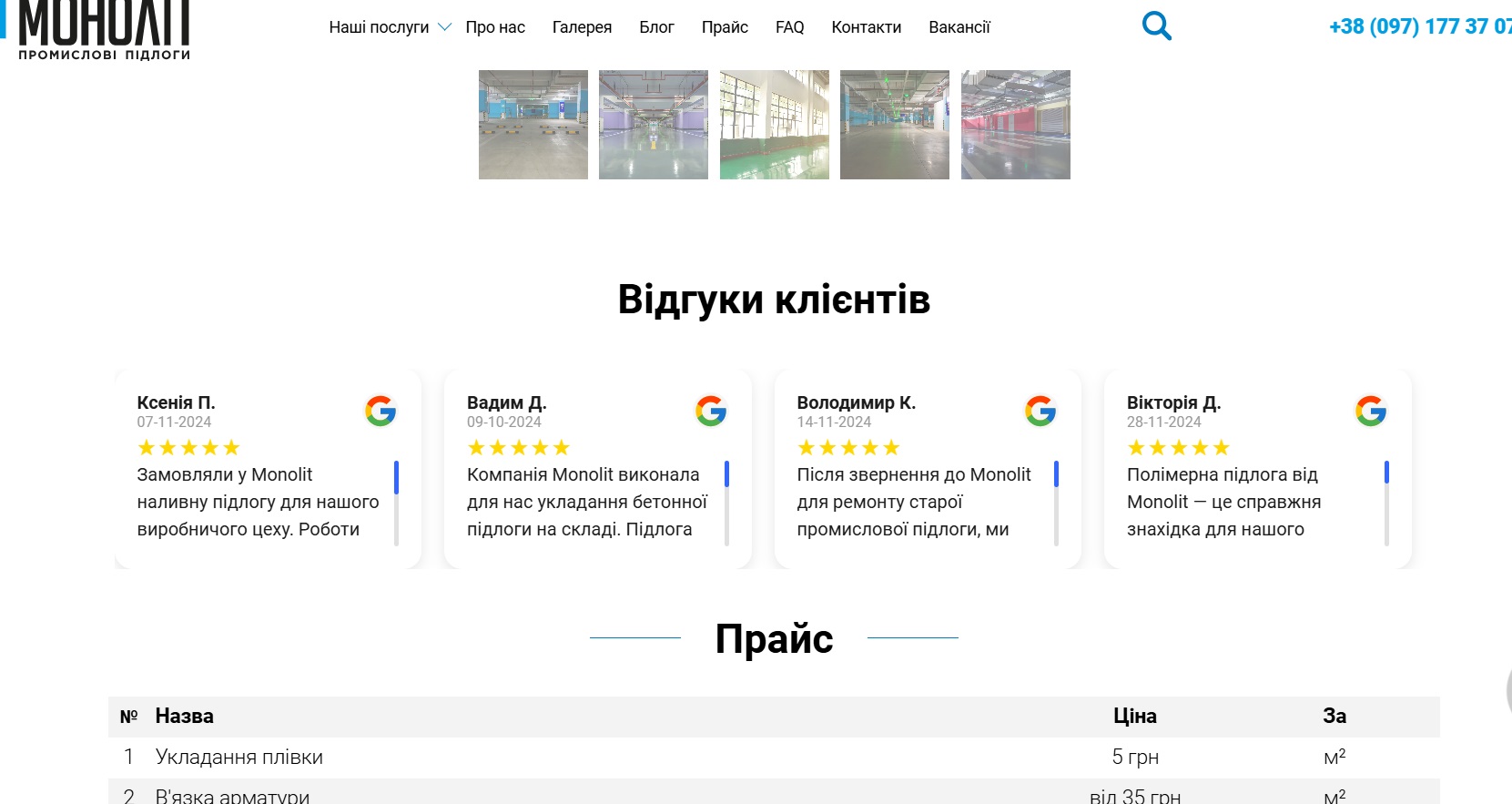
Task: Click Google icon on Володимир К. review
Action: pos(1040,411)
